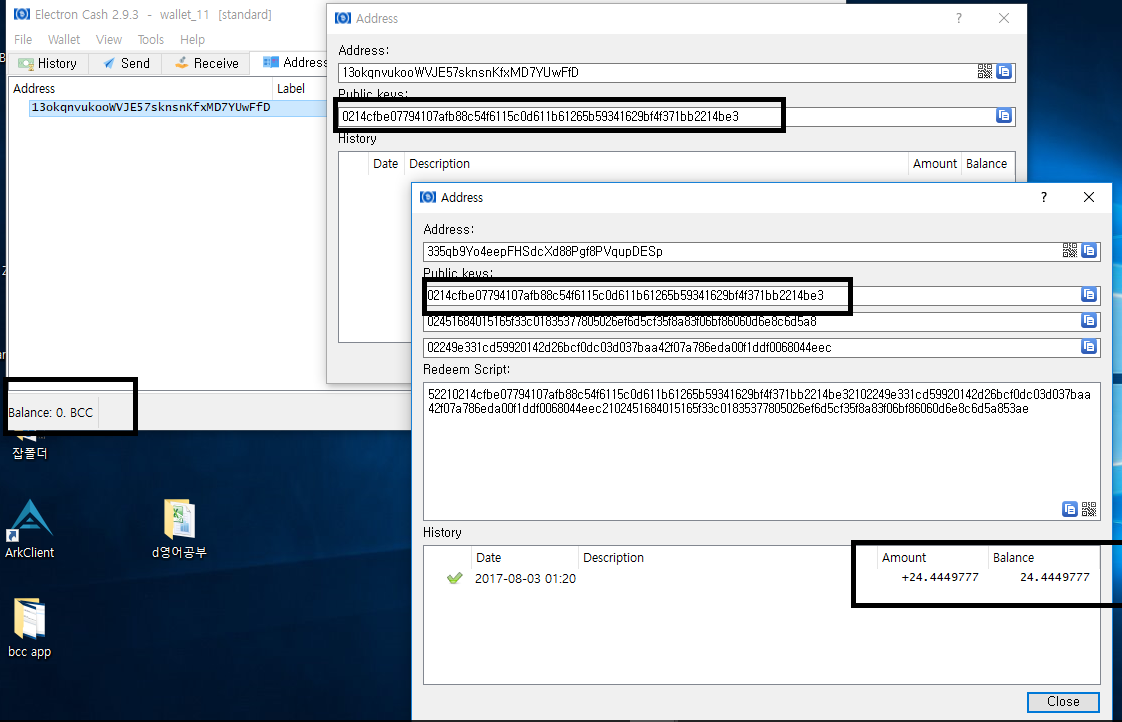Select the bcc app desktop folder

click(29, 628)
